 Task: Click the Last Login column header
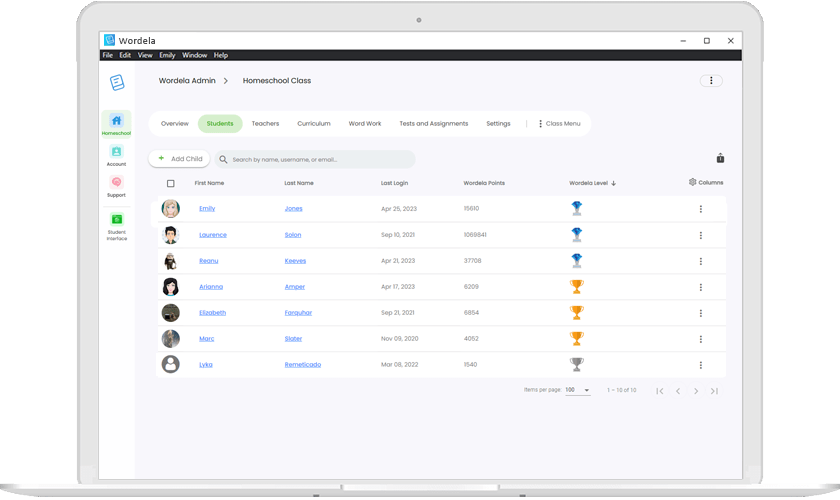pos(394,183)
